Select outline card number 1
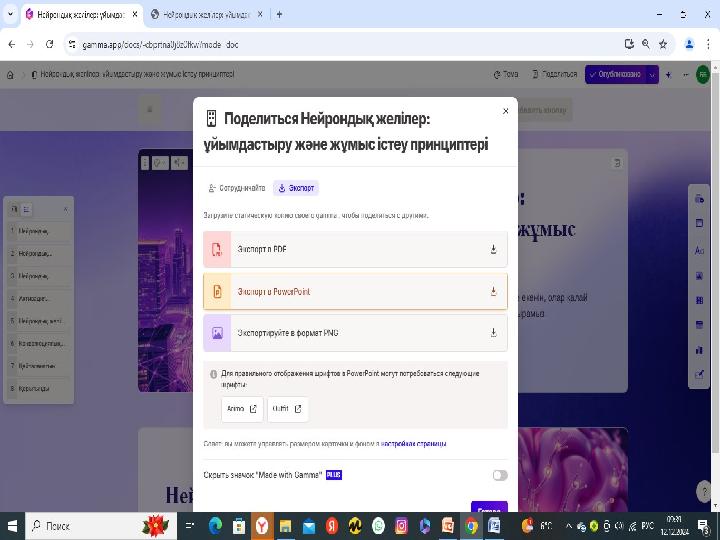This screenshot has width=720, height=540. point(39,231)
